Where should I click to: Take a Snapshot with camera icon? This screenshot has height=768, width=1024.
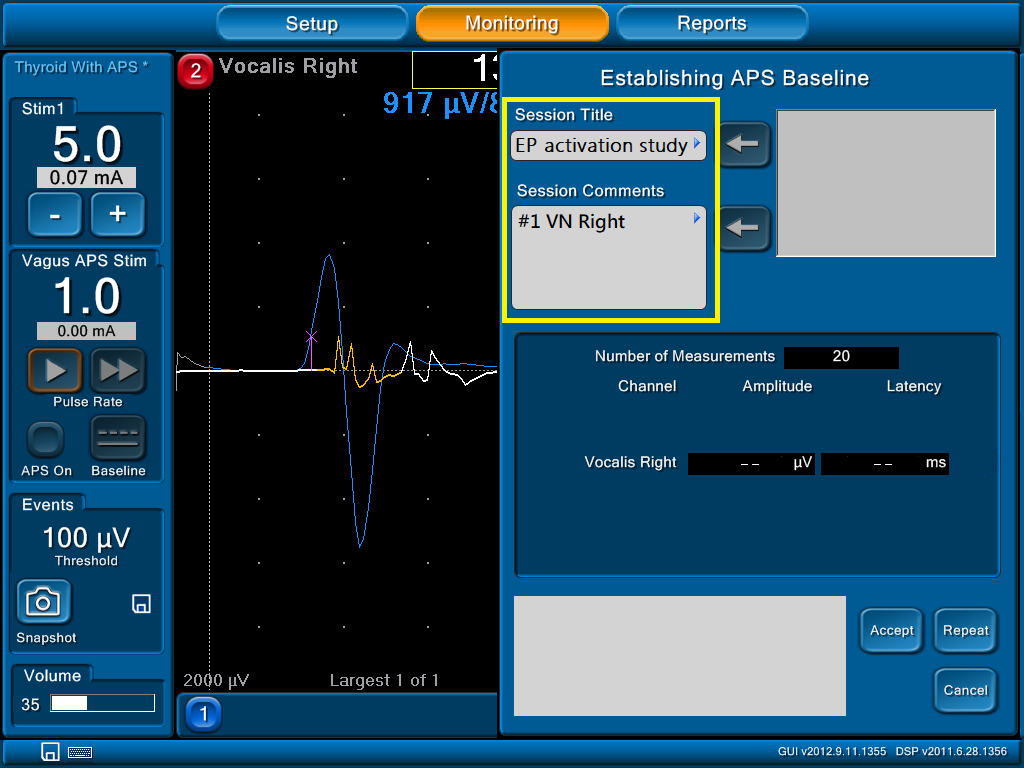[43, 601]
